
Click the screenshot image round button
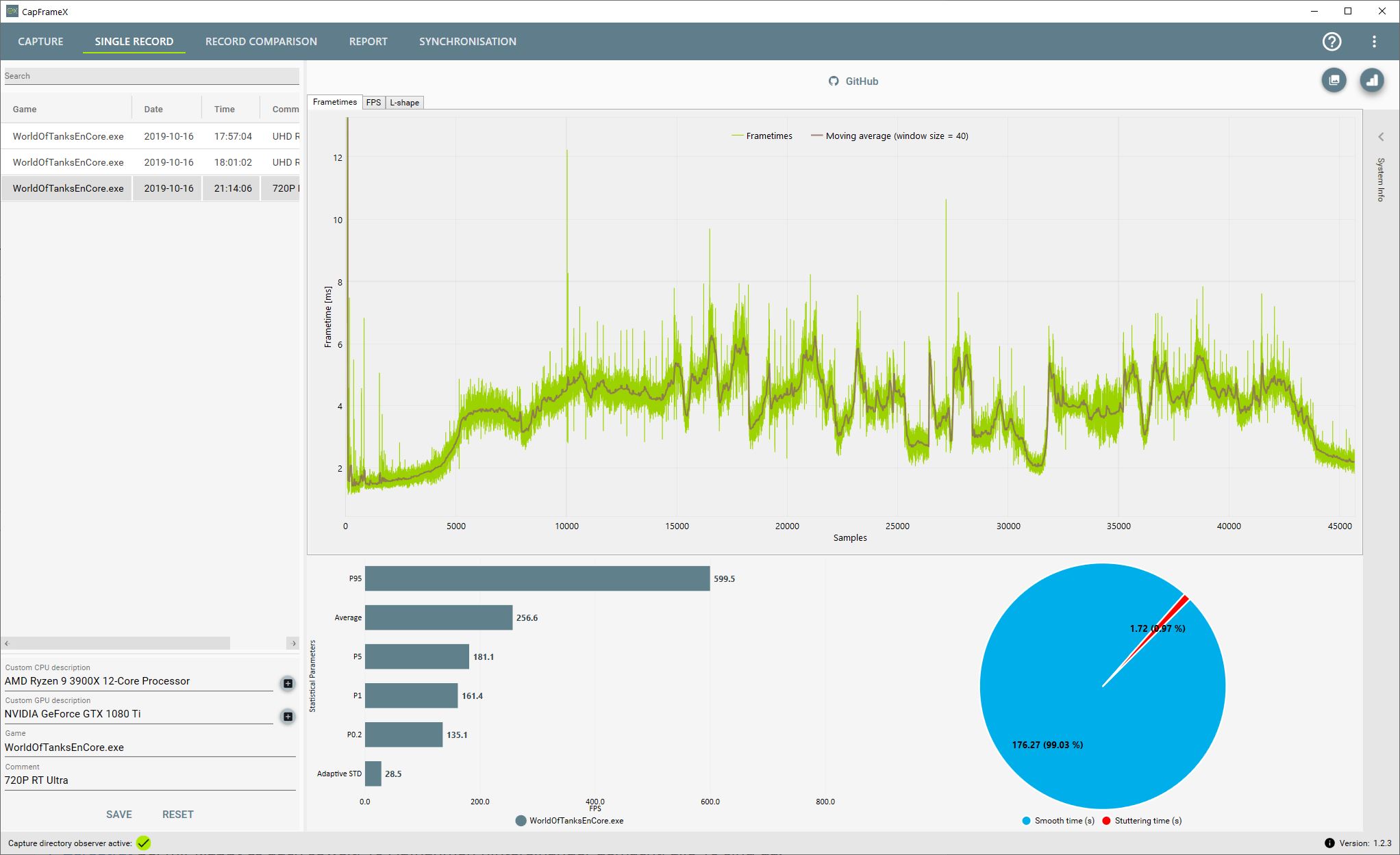(1334, 80)
